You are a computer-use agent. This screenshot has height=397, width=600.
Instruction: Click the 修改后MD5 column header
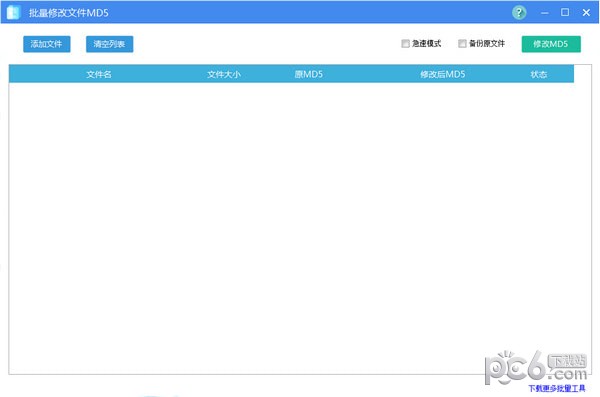coord(443,74)
